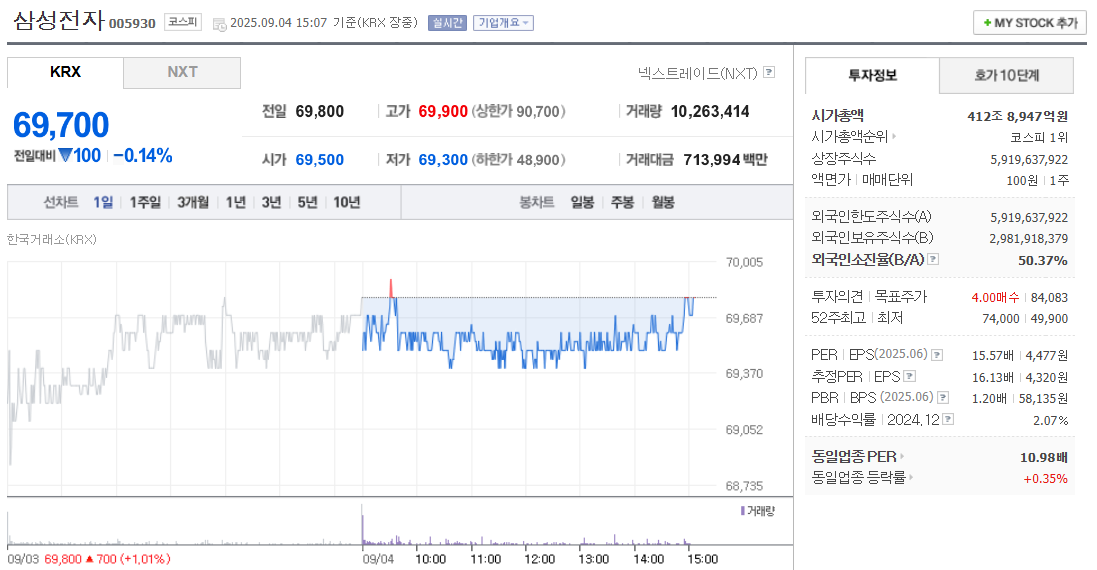Click the 시가총액 value 412조 8,947억원
The image size is (1097, 570).
point(1017,116)
